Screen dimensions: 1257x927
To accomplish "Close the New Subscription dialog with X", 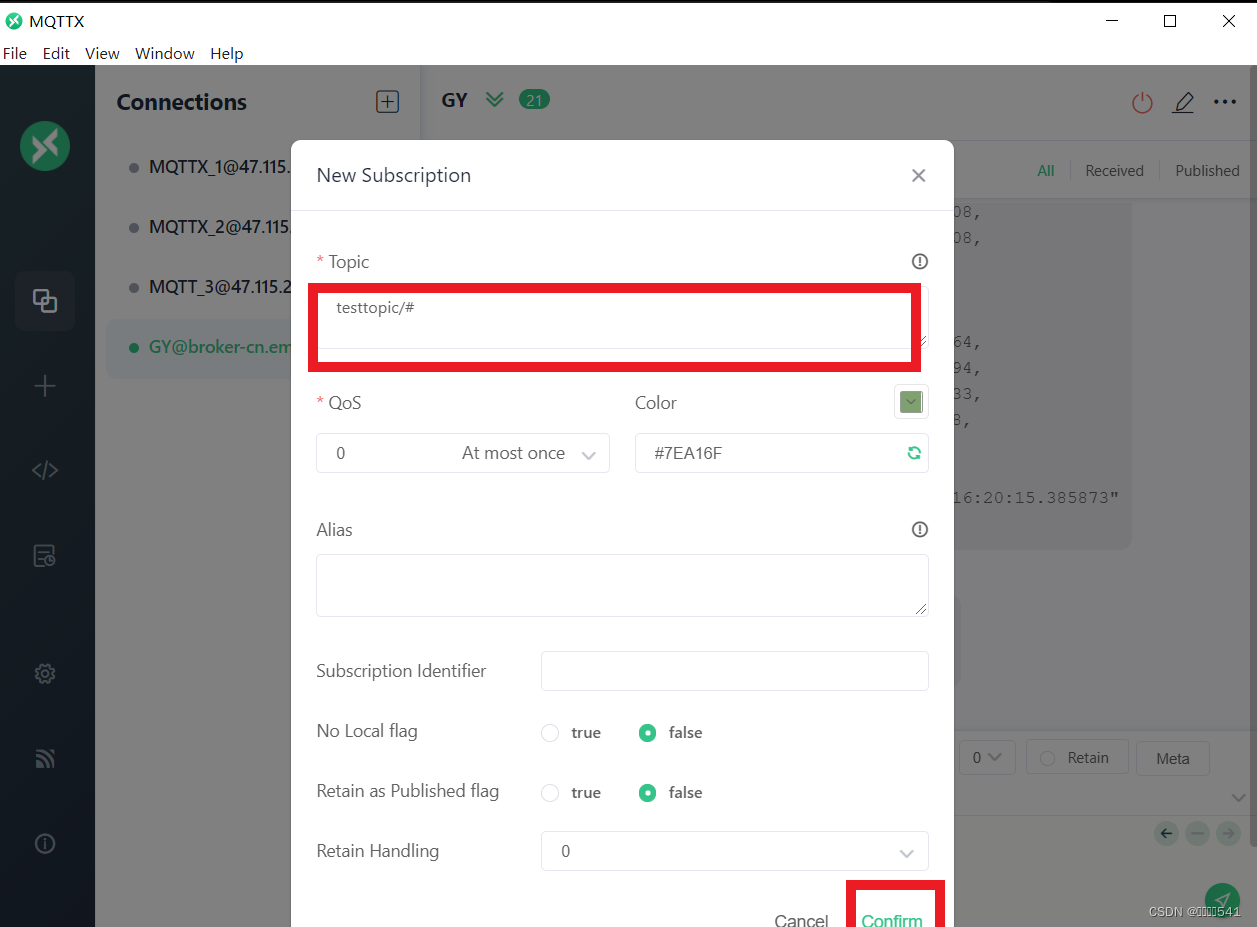I will click(918, 176).
